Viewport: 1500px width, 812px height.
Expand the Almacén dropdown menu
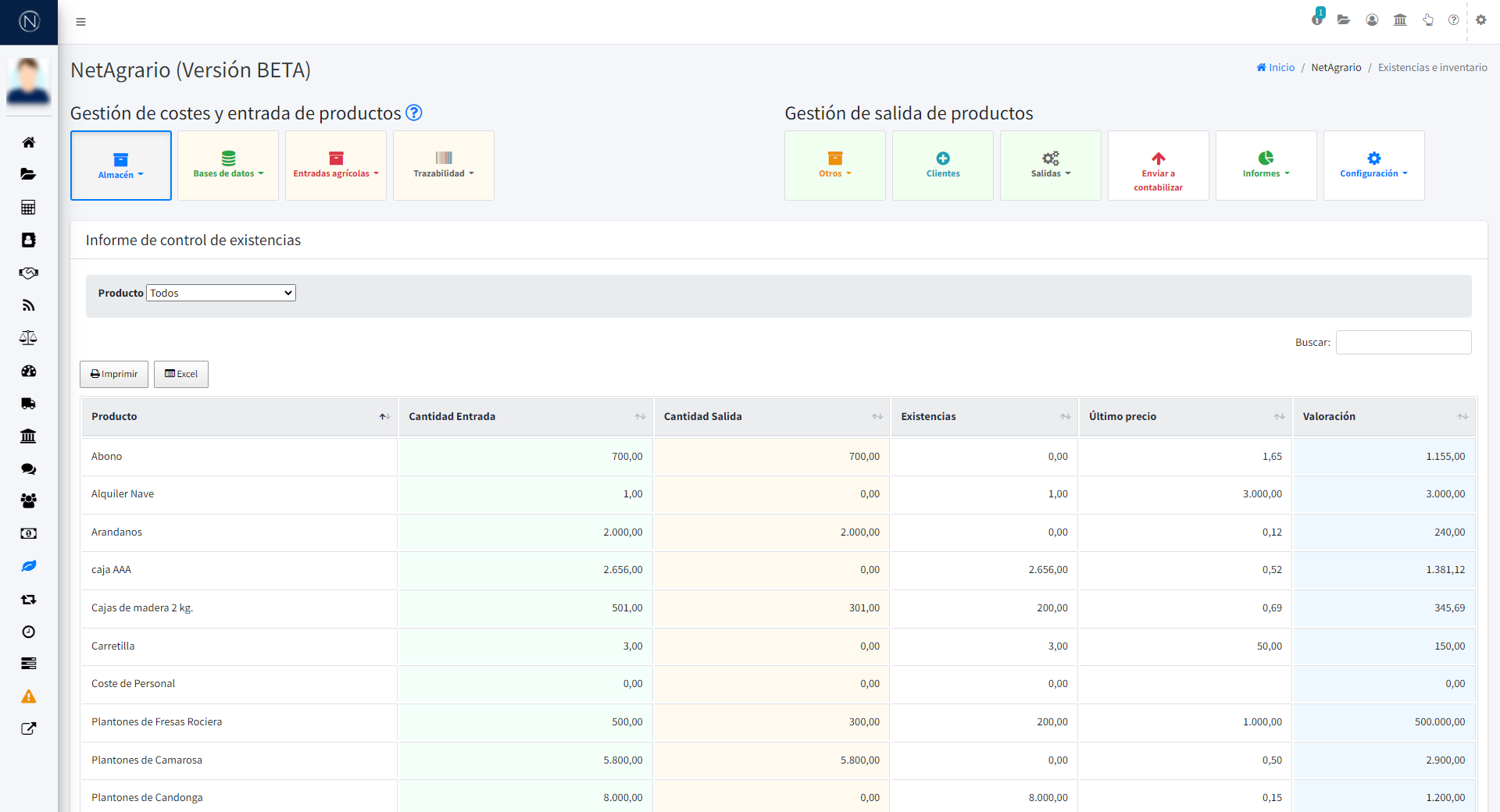121,166
